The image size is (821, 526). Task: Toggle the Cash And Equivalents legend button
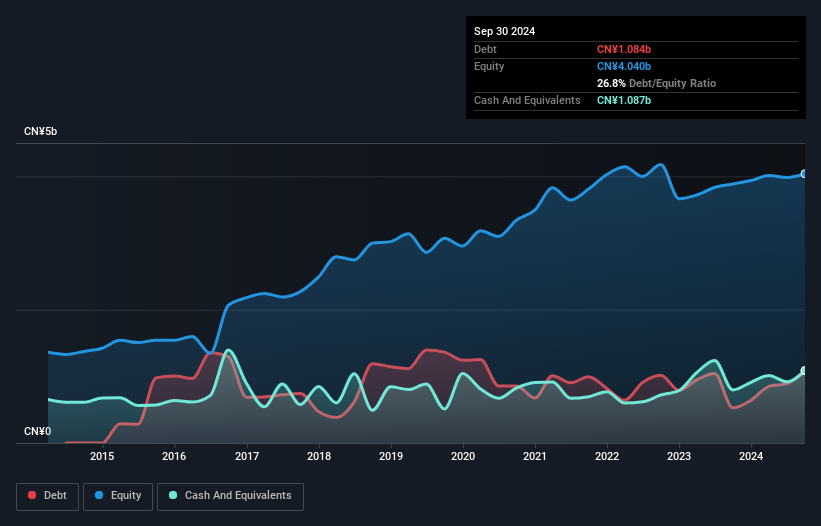(230, 496)
